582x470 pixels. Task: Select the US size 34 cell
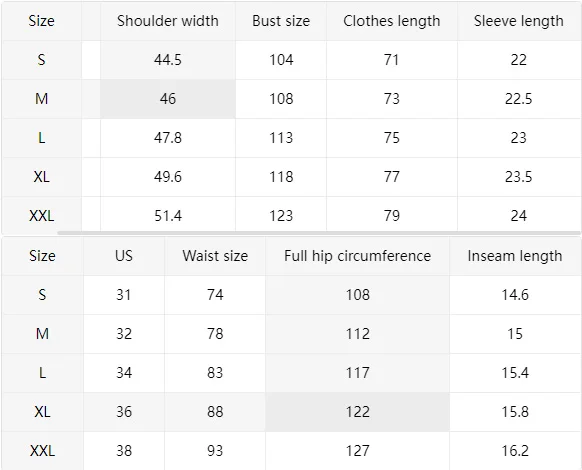point(124,373)
